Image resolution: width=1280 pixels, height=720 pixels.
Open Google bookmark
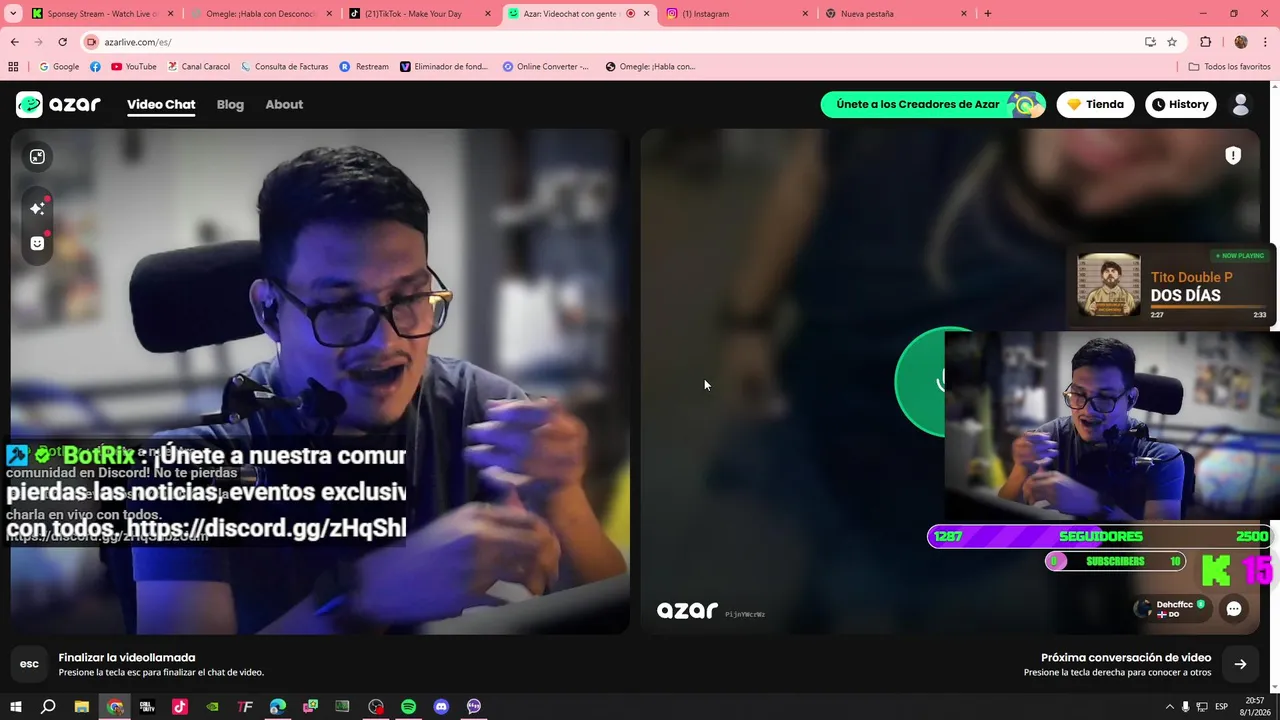click(59, 67)
